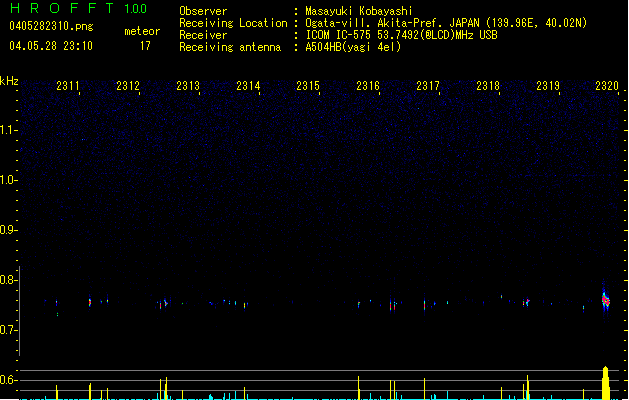This screenshot has height=400, width=629.
Task: Click the Observer field label
Action: tap(203, 11)
